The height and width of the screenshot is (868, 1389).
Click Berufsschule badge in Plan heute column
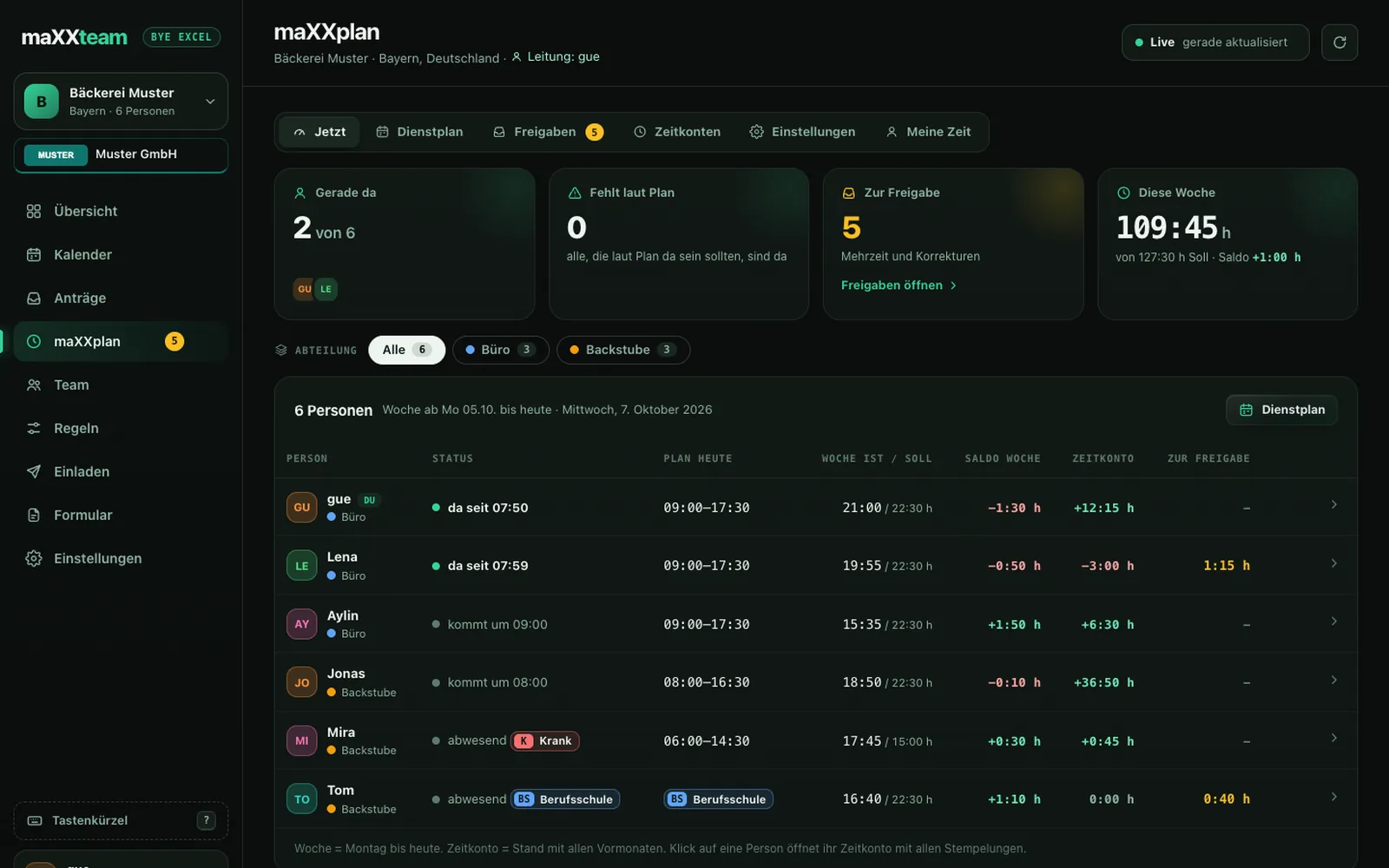pos(718,799)
